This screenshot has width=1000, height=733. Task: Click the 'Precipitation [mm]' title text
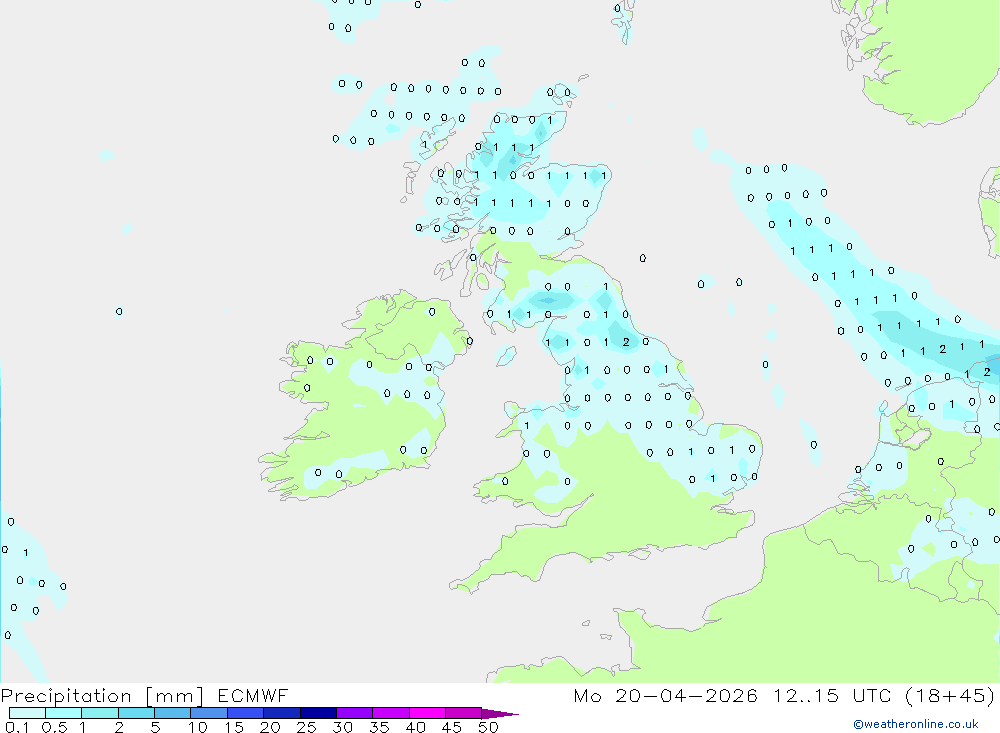click(x=102, y=696)
